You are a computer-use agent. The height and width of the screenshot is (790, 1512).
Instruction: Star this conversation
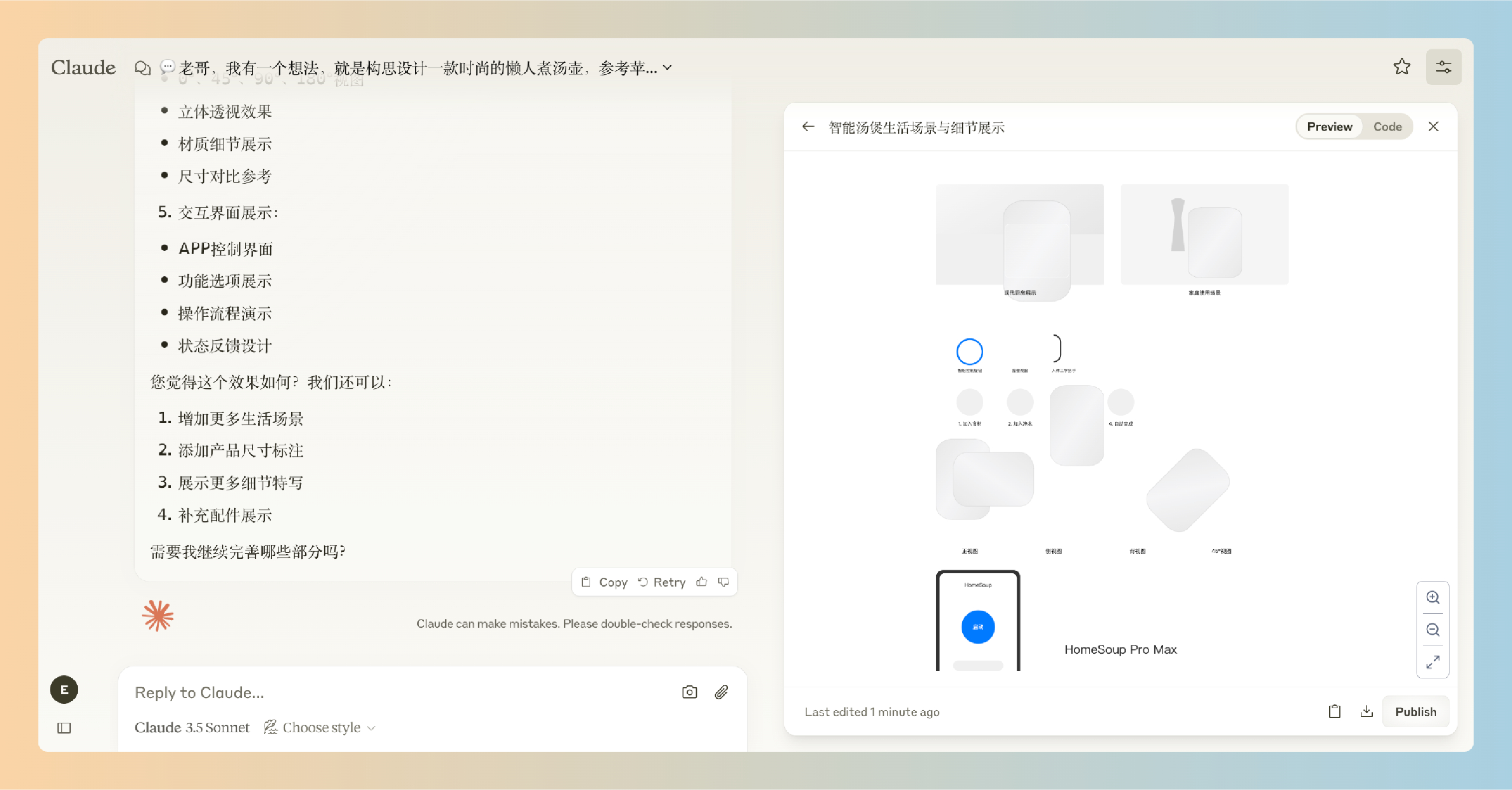click(1402, 67)
